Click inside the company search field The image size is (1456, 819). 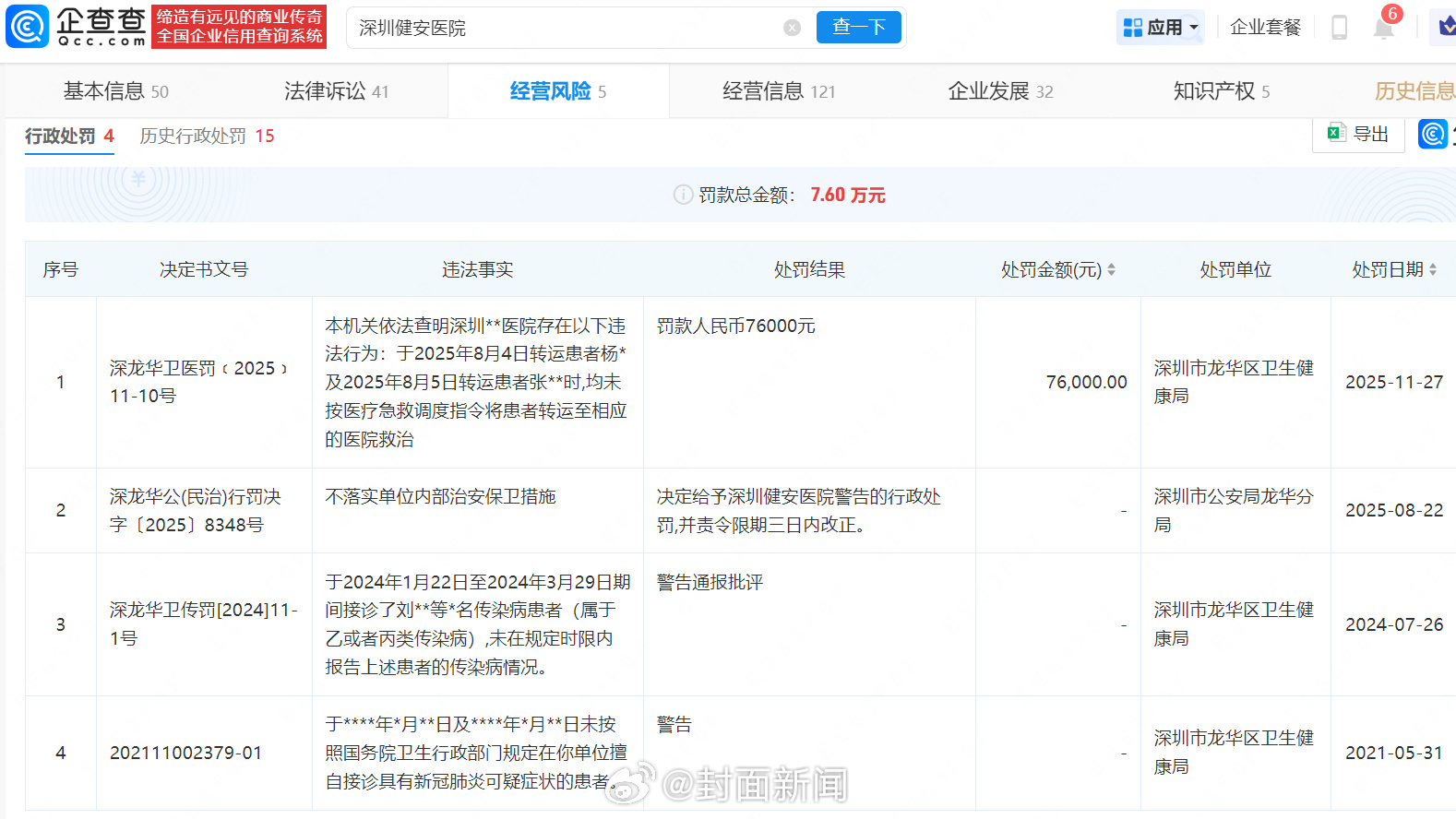(x=563, y=28)
